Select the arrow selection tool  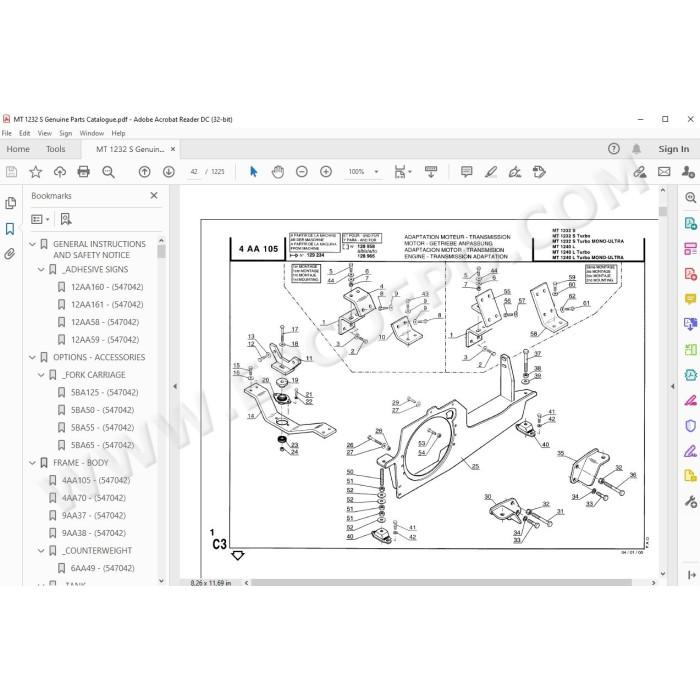[x=254, y=172]
